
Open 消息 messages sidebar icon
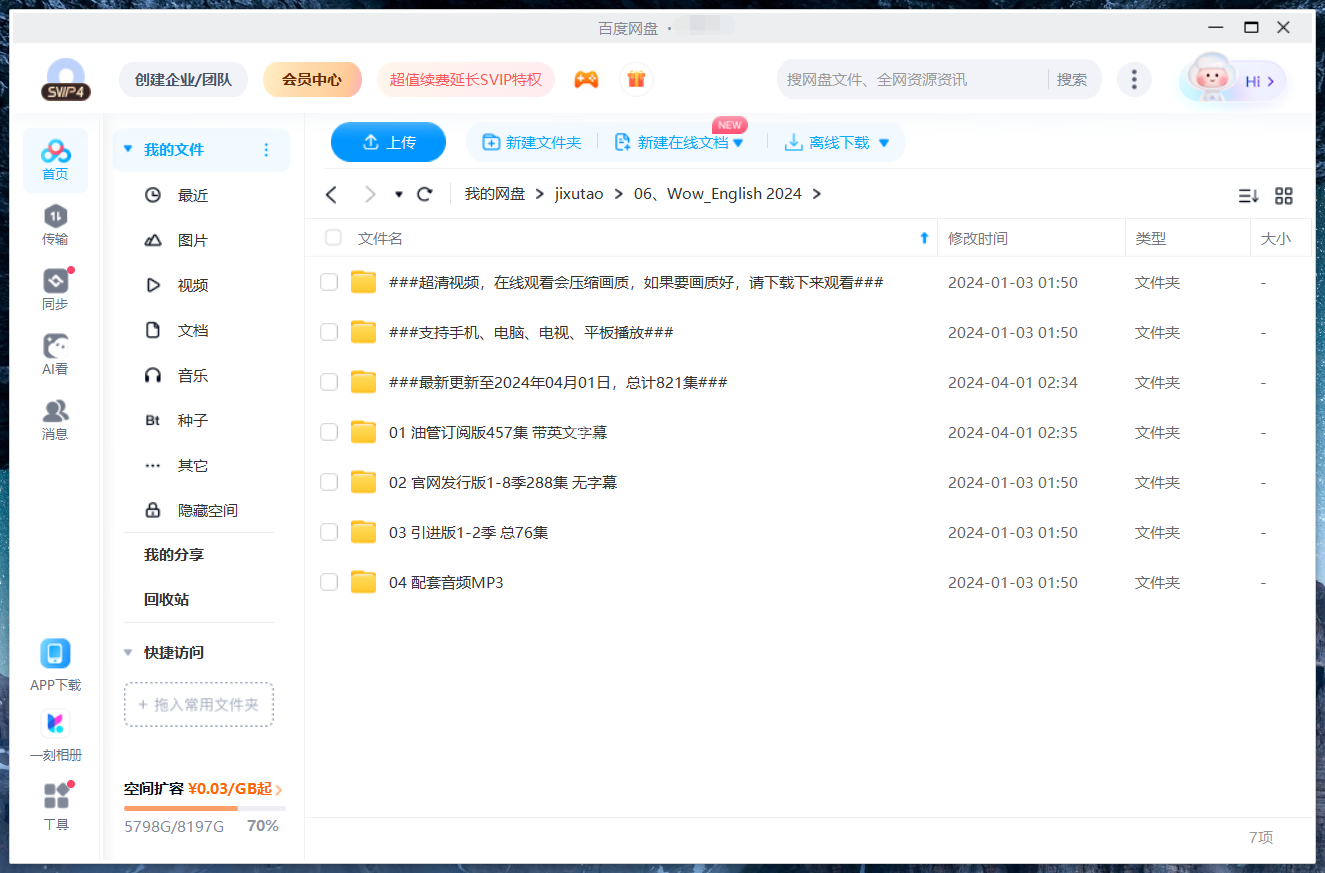point(55,420)
